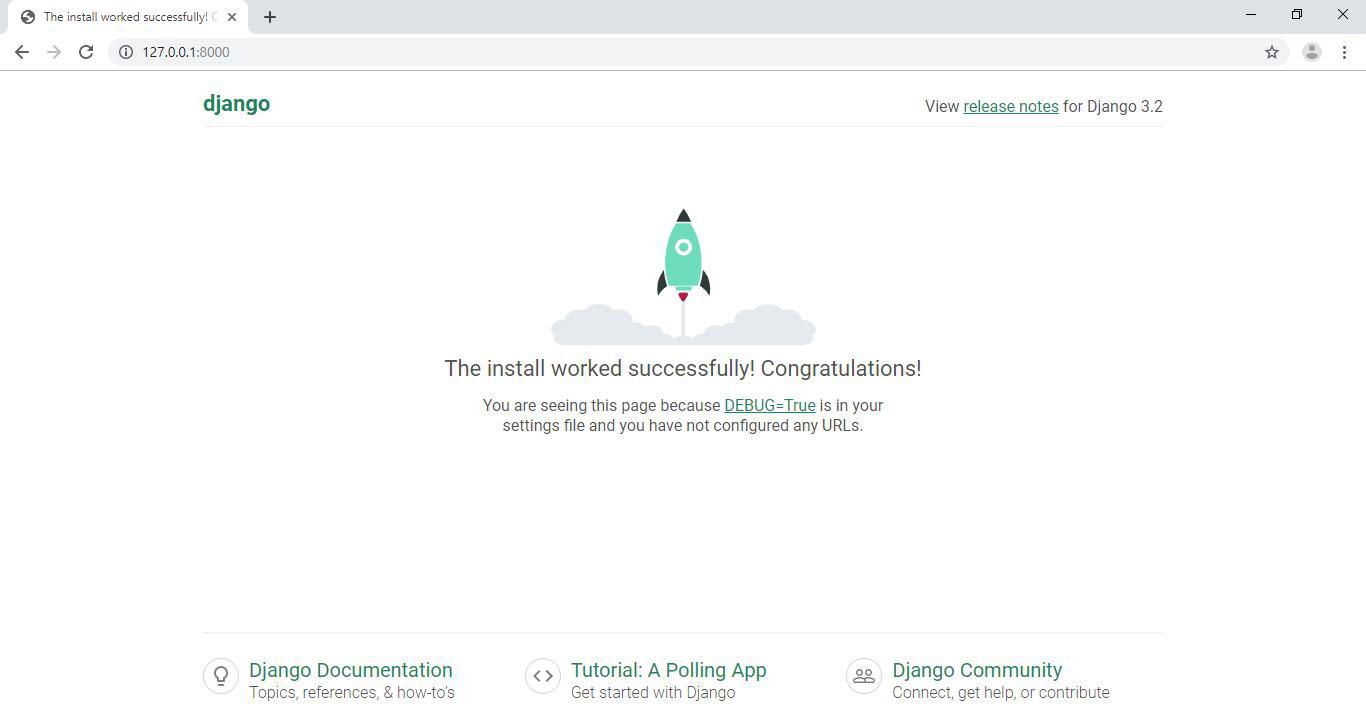Click the people community icon

tap(864, 675)
